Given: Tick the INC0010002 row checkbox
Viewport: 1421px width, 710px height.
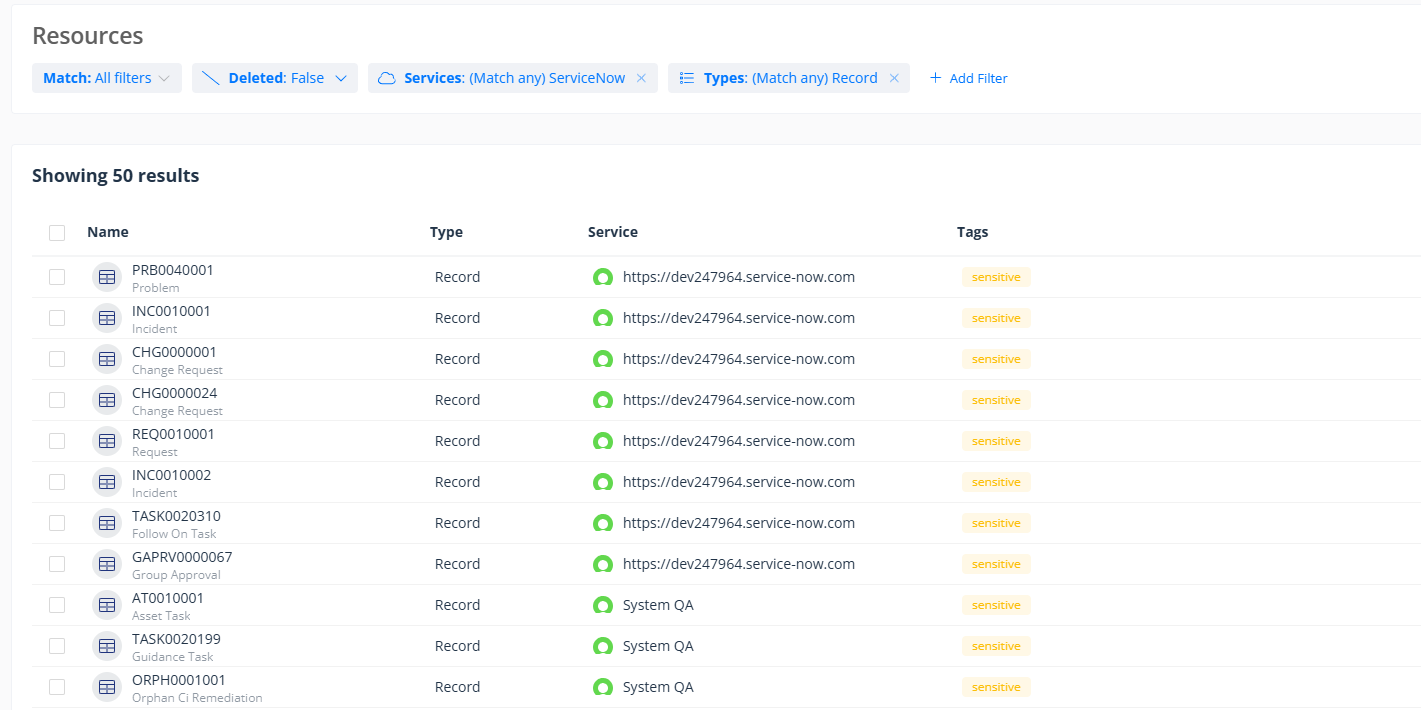Looking at the screenshot, I should [x=57, y=482].
